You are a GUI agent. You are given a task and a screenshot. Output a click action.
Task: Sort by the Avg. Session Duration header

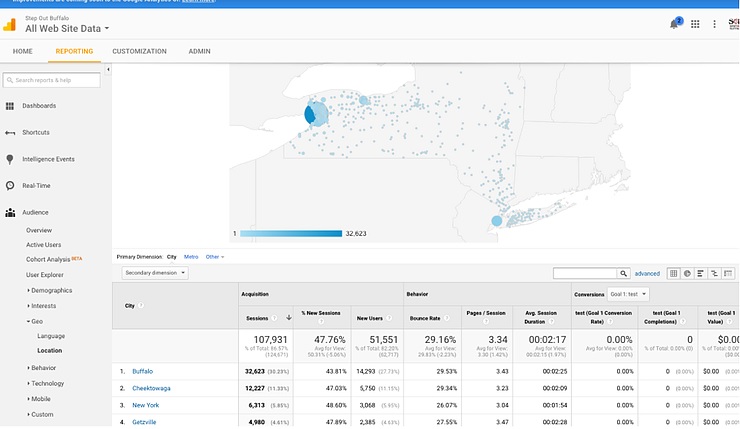point(541,317)
